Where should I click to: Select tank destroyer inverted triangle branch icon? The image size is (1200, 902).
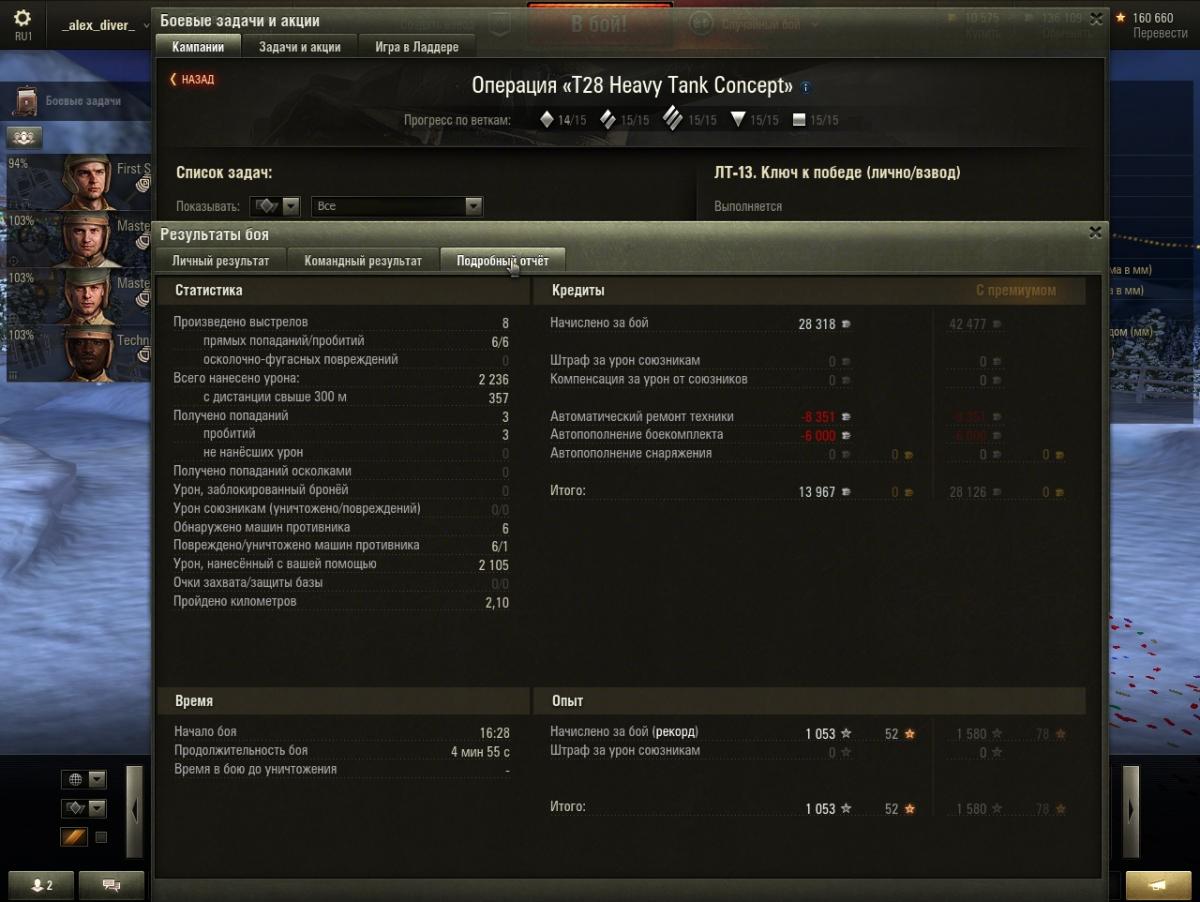coord(738,120)
